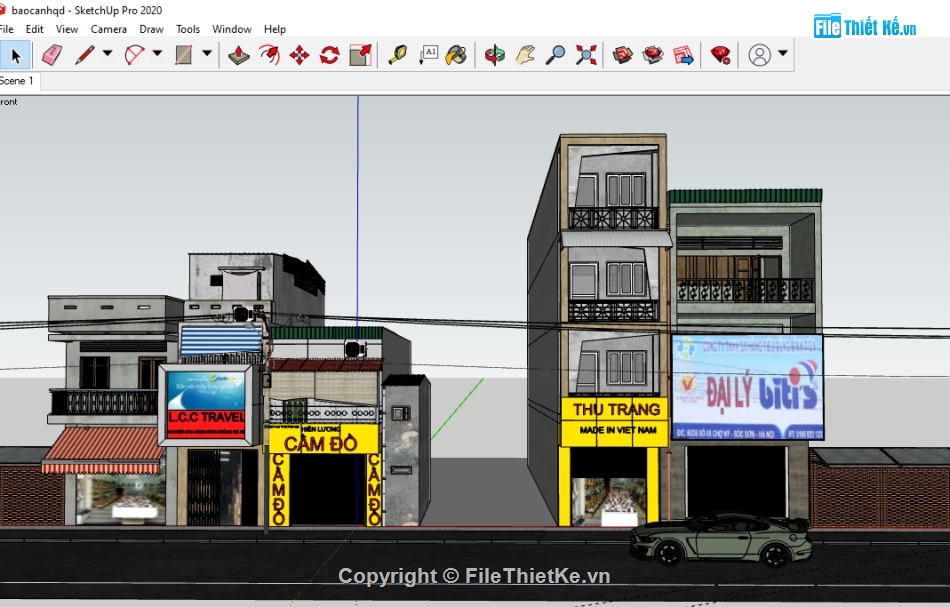This screenshot has width=950, height=607.
Task: Click the user account sign-in icon
Action: (x=760, y=55)
